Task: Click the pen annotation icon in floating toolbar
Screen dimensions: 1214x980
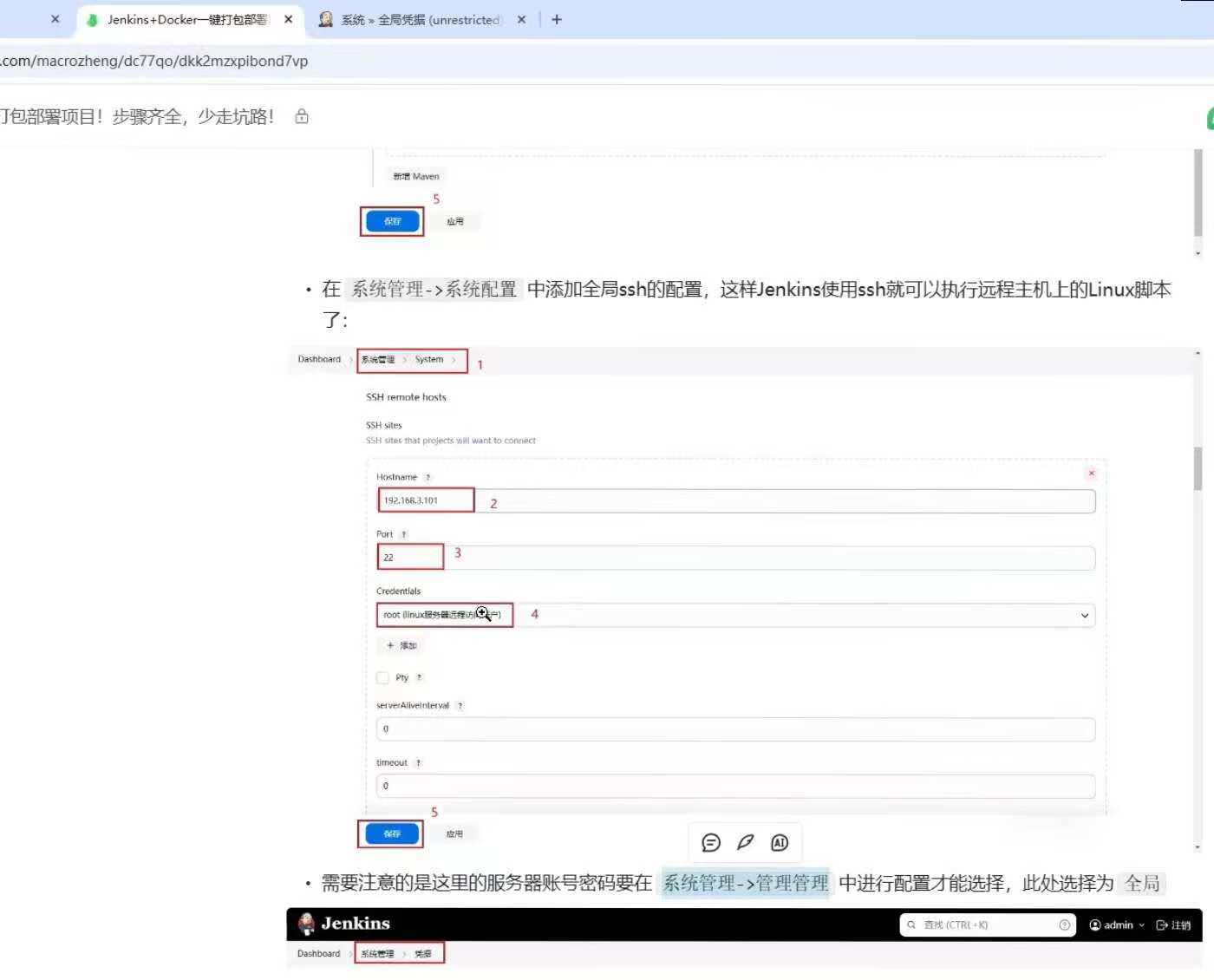Action: (745, 842)
